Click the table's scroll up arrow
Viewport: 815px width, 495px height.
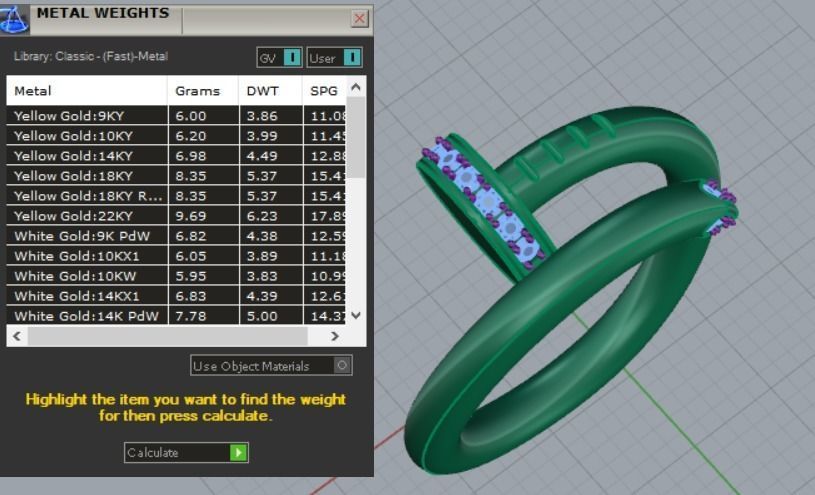[356, 87]
